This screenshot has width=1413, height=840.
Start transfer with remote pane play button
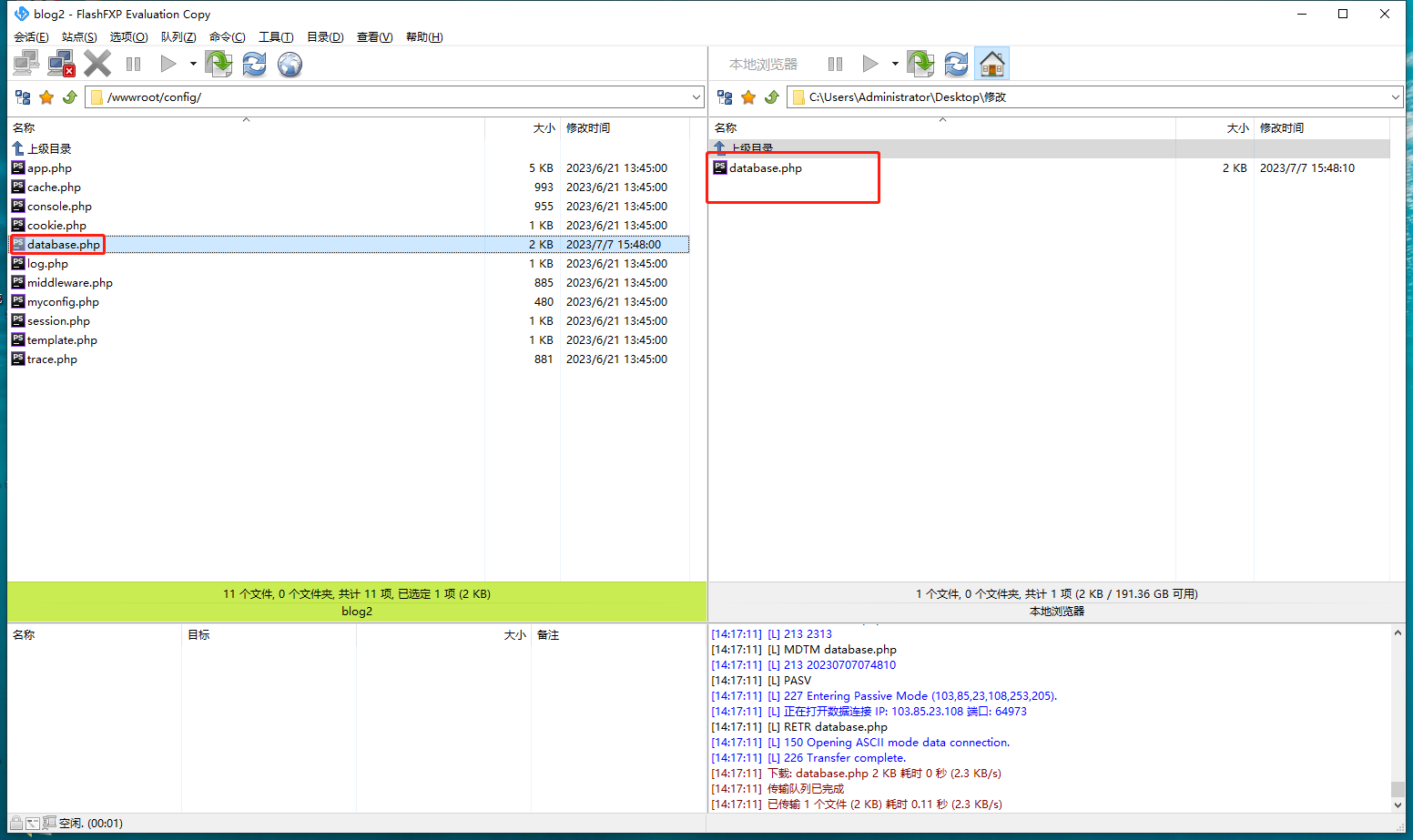tap(168, 64)
